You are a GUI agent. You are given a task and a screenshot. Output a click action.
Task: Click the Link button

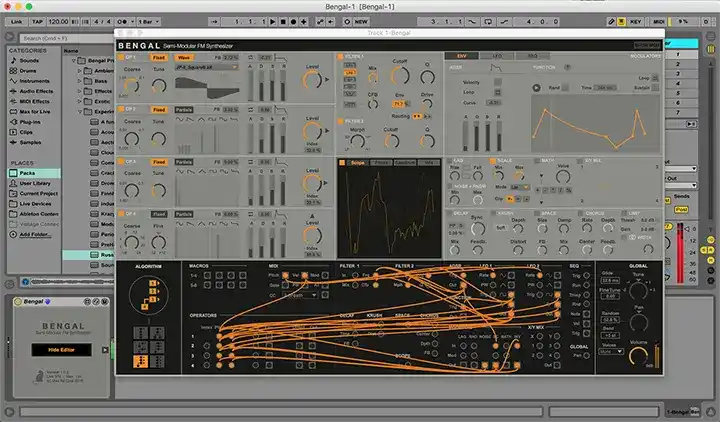pyautogui.click(x=16, y=22)
